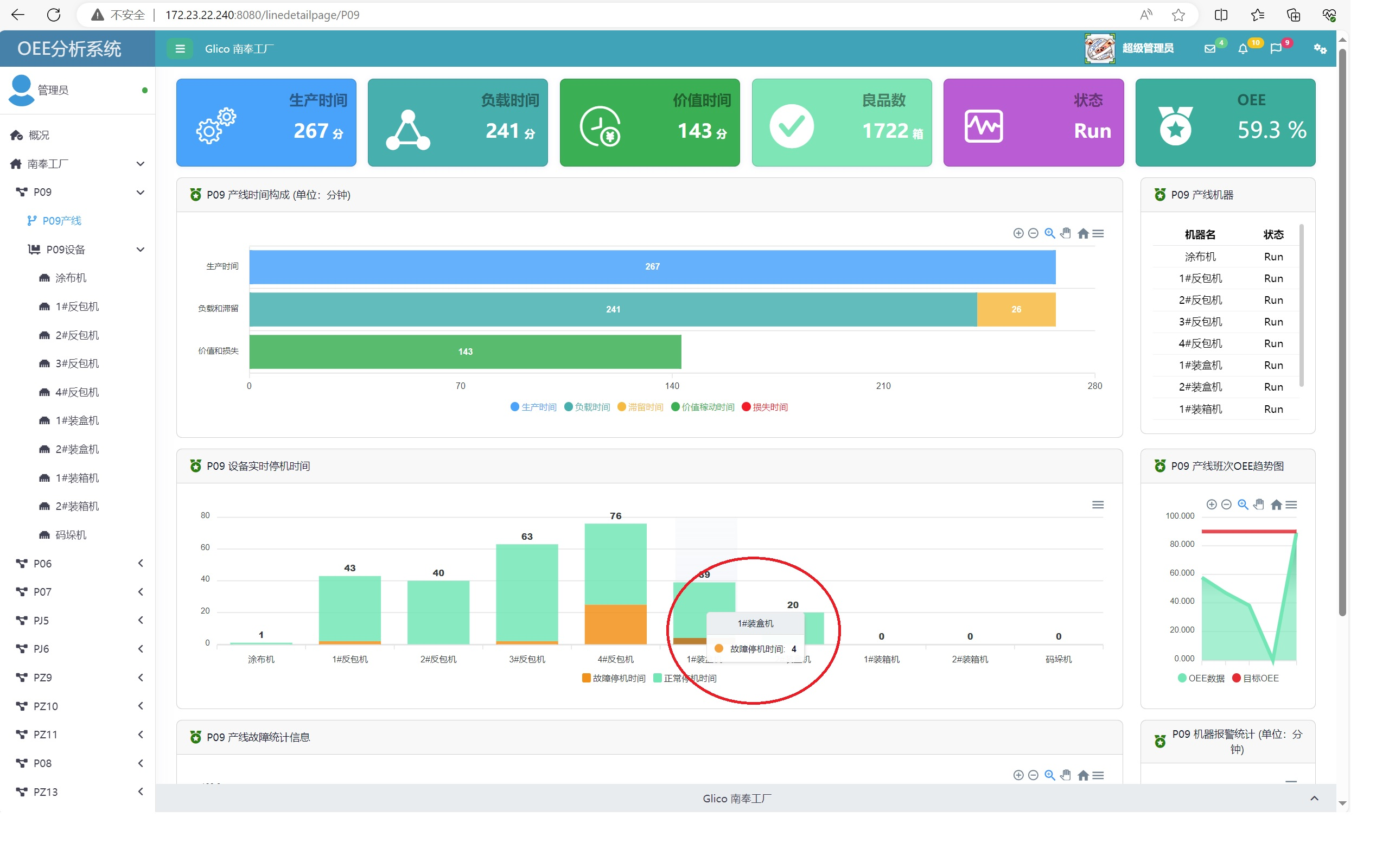Select magnifier selection zoom on 产线时间构成 chart

(x=1049, y=233)
